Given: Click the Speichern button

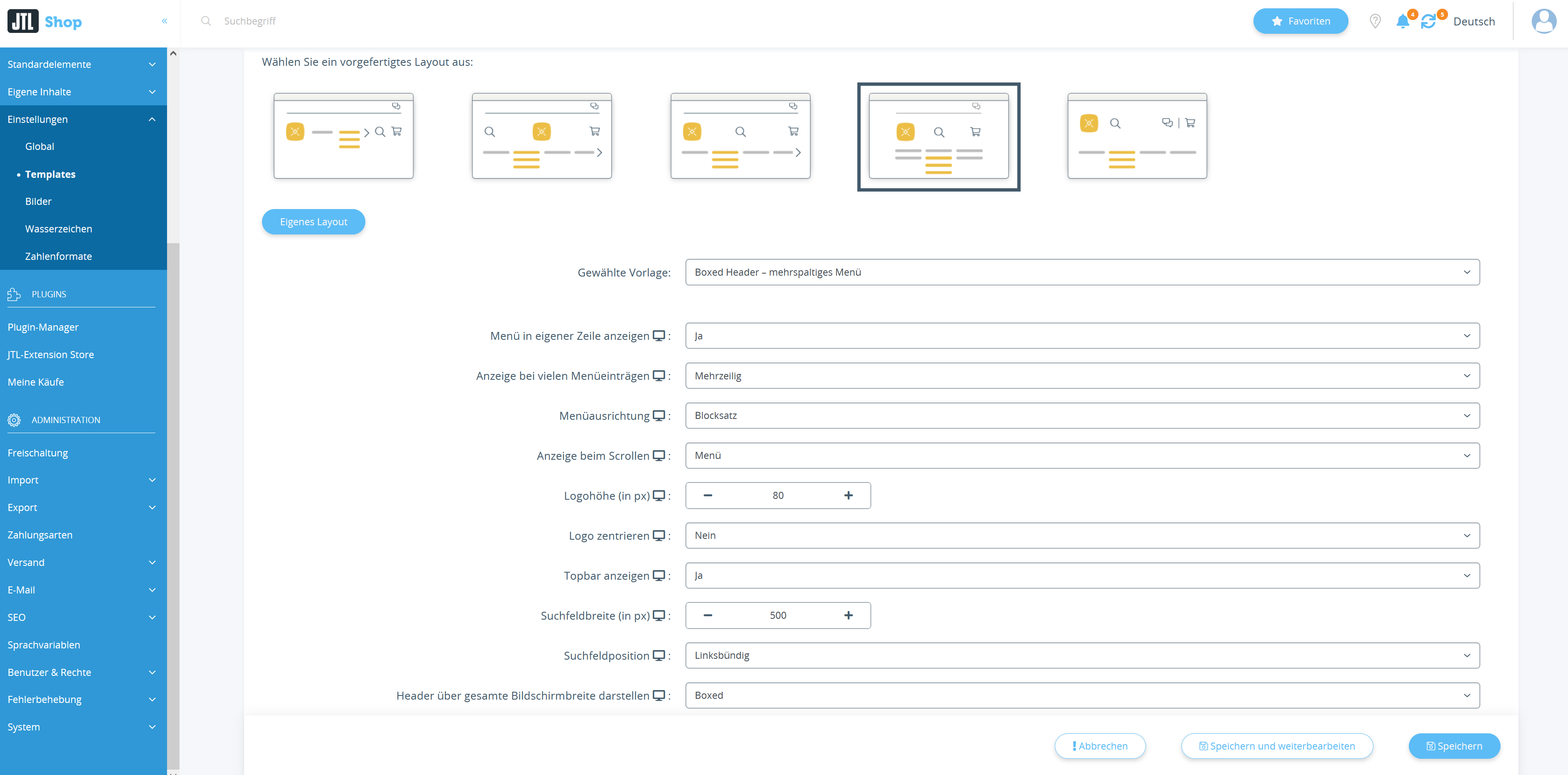Looking at the screenshot, I should pos(1453,746).
